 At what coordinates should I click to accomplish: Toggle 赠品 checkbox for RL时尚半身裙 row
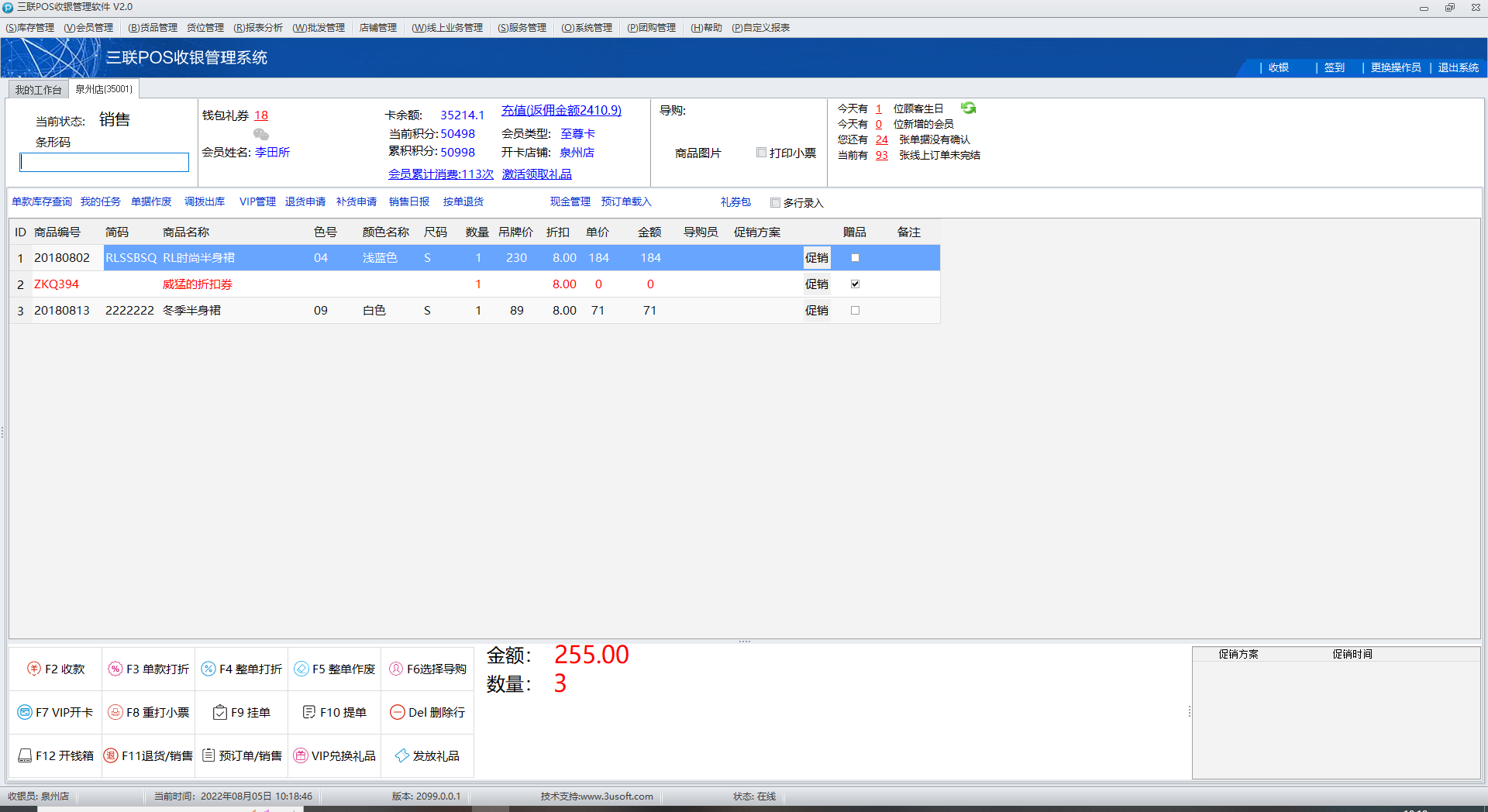click(x=855, y=258)
